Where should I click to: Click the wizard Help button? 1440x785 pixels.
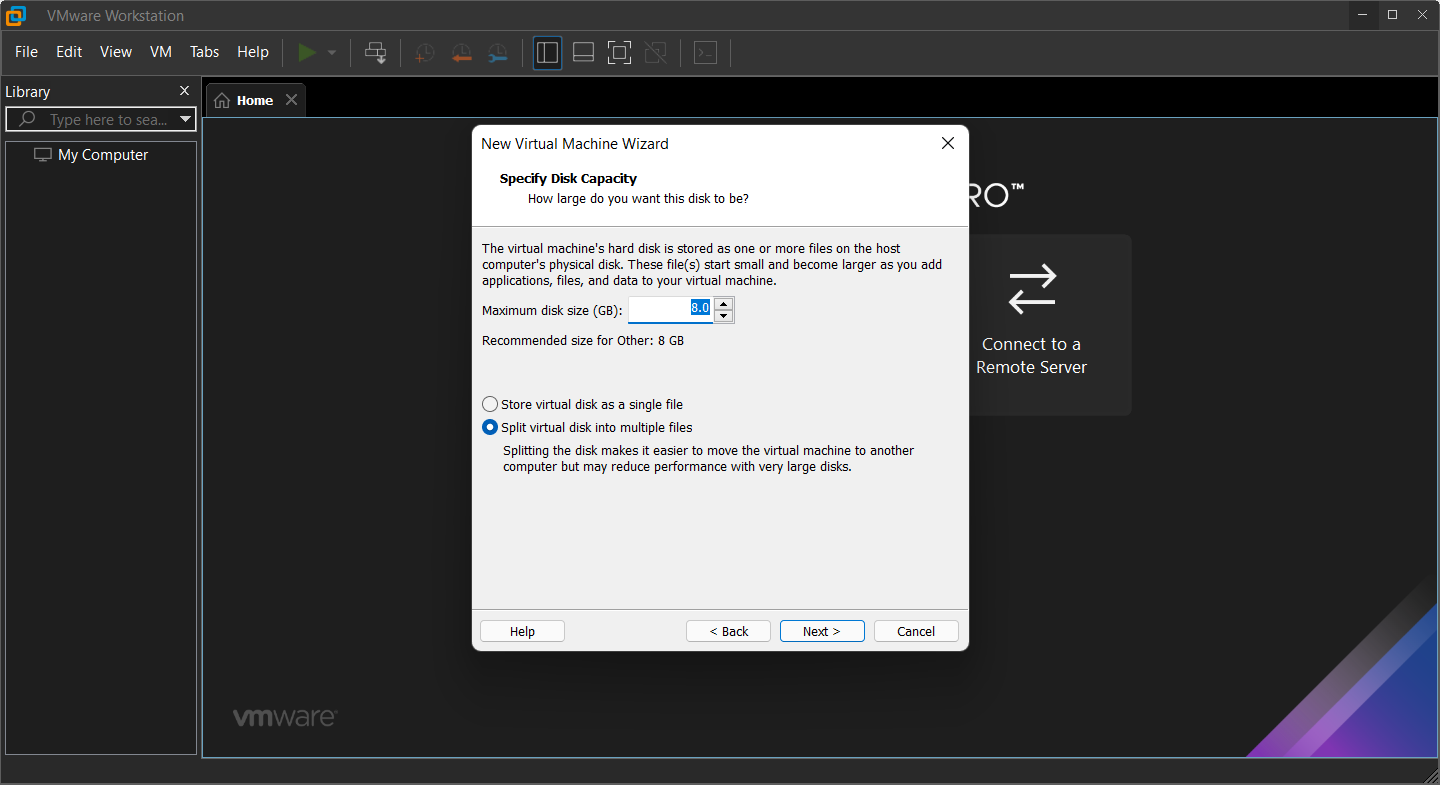[x=522, y=631]
